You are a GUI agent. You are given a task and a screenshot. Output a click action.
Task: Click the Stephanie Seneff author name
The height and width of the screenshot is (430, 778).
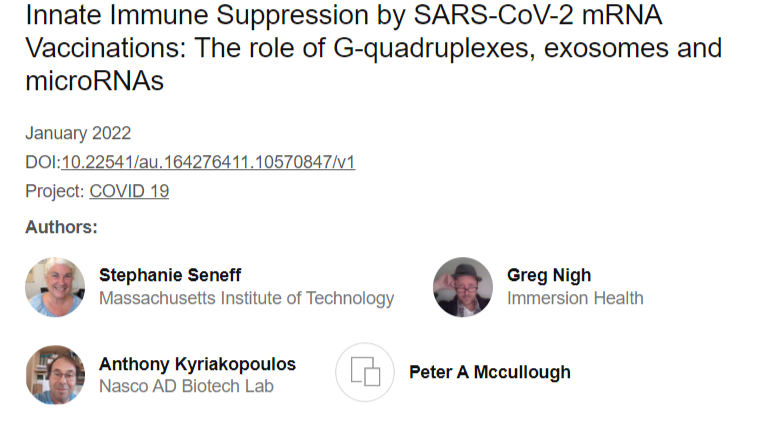point(170,275)
